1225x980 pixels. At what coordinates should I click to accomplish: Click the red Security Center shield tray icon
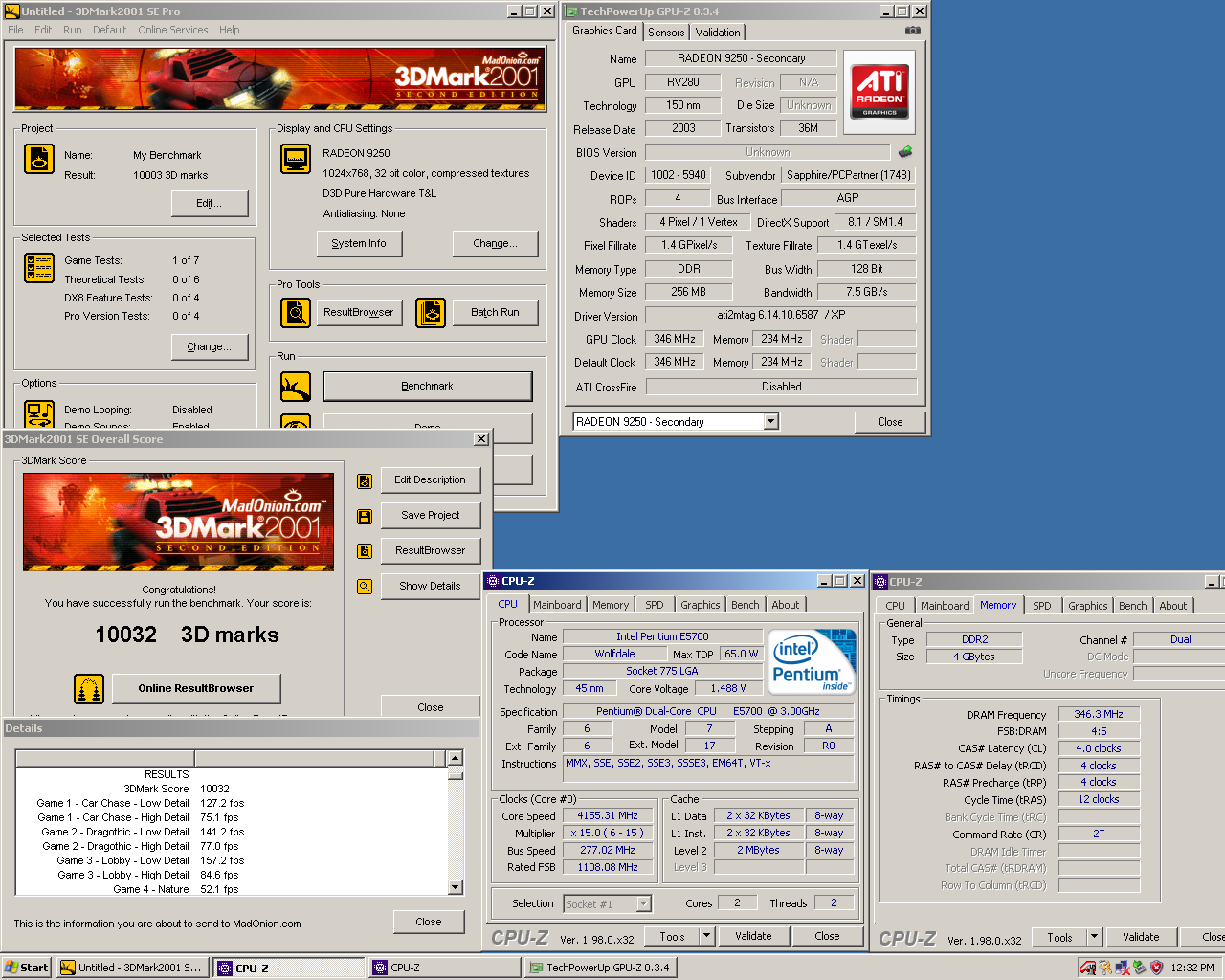pyautogui.click(x=1156, y=968)
